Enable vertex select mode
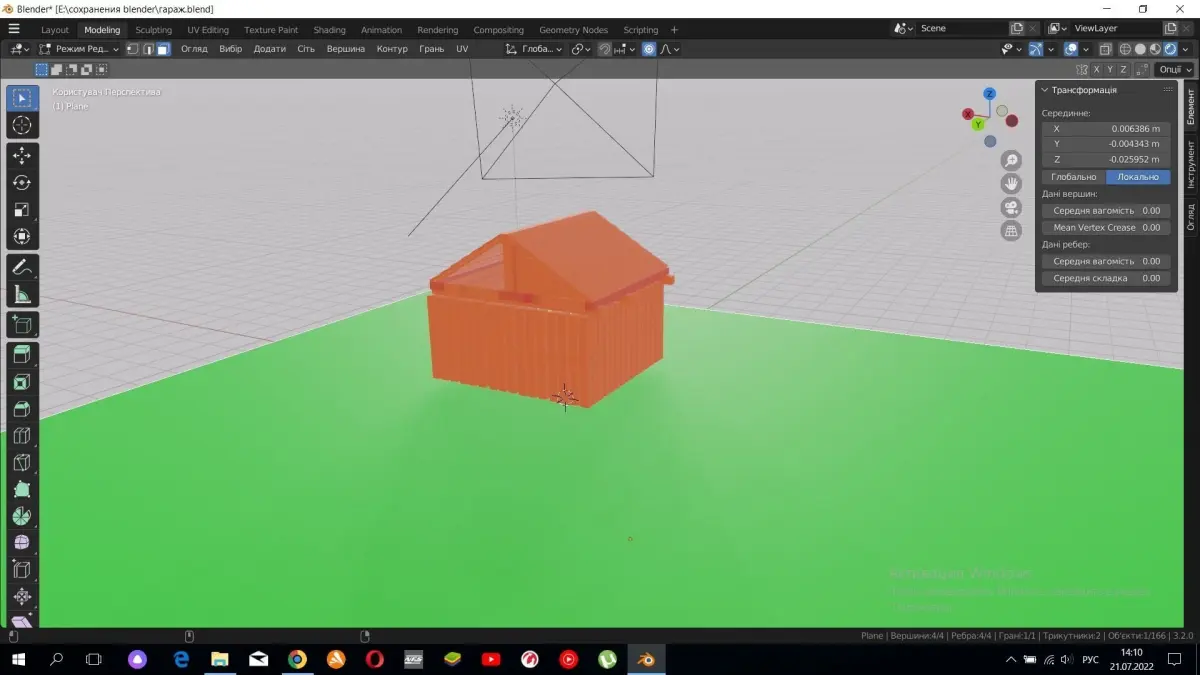1200x675 pixels. pos(132,48)
